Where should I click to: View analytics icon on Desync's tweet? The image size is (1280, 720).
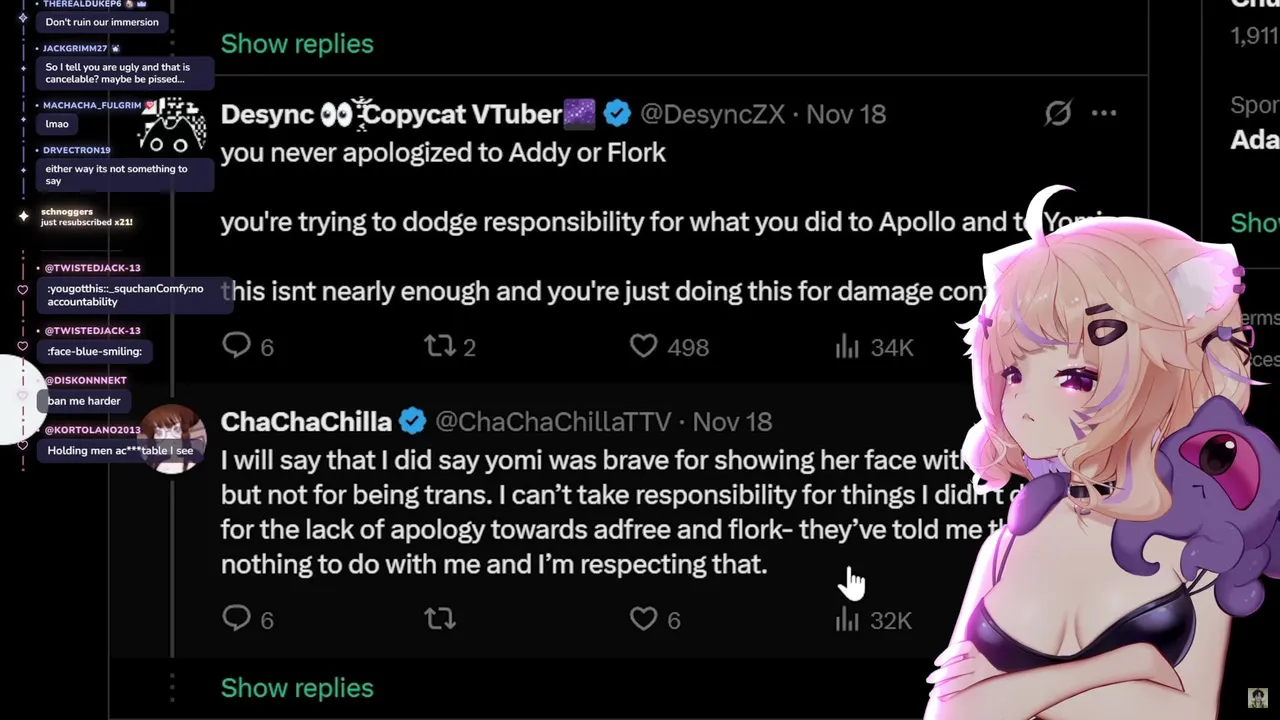(847, 346)
